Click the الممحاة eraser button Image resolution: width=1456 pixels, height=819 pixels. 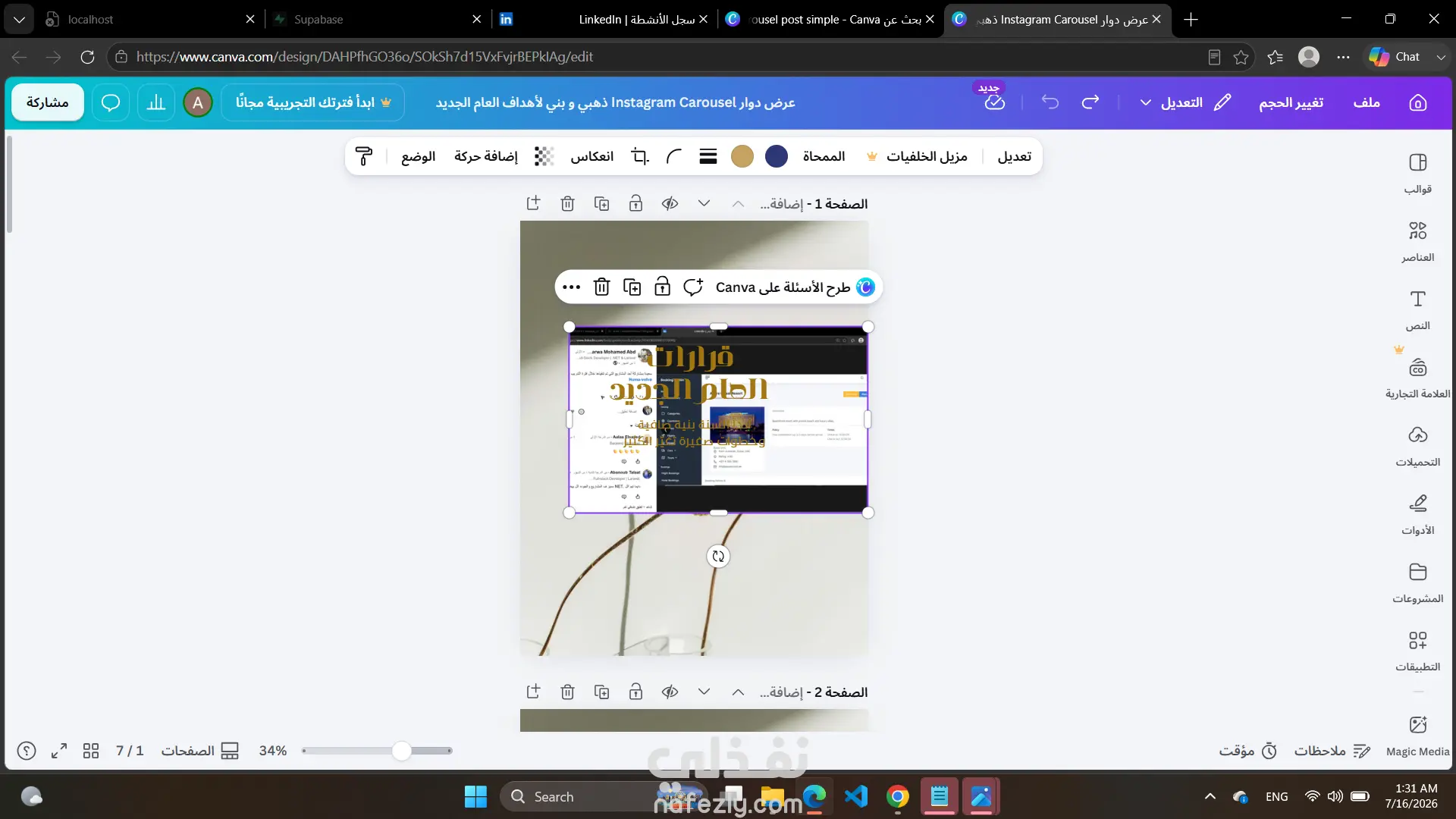[824, 156]
